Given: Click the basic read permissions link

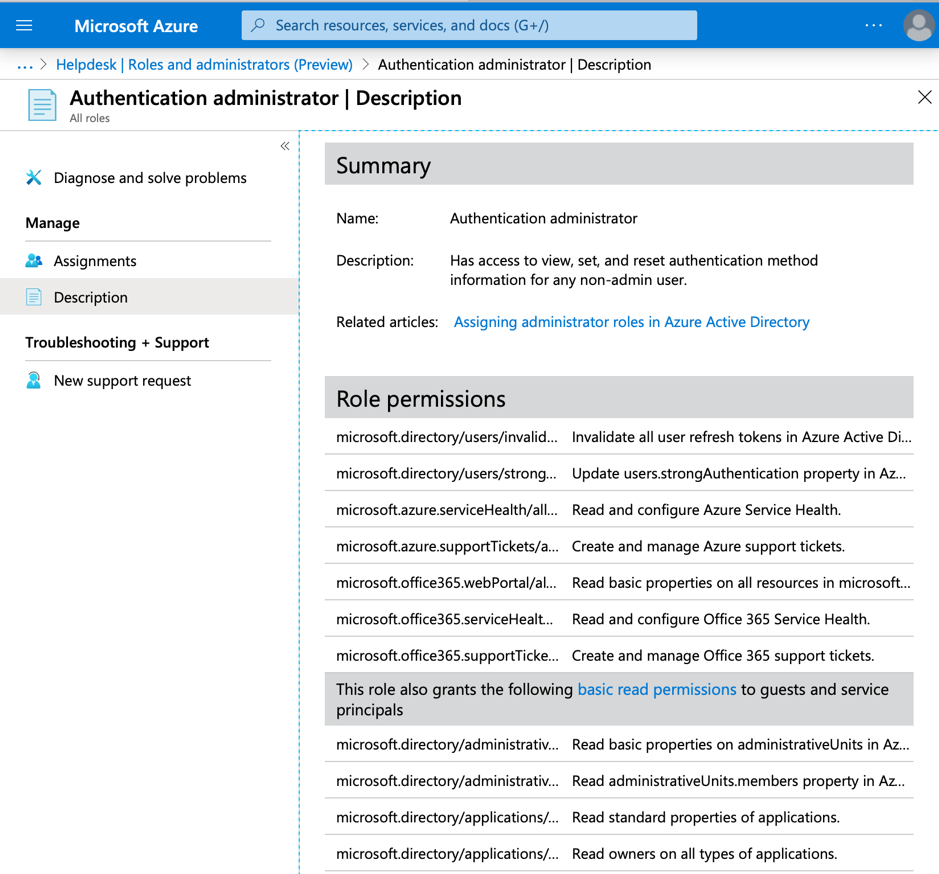Looking at the screenshot, I should tap(657, 689).
